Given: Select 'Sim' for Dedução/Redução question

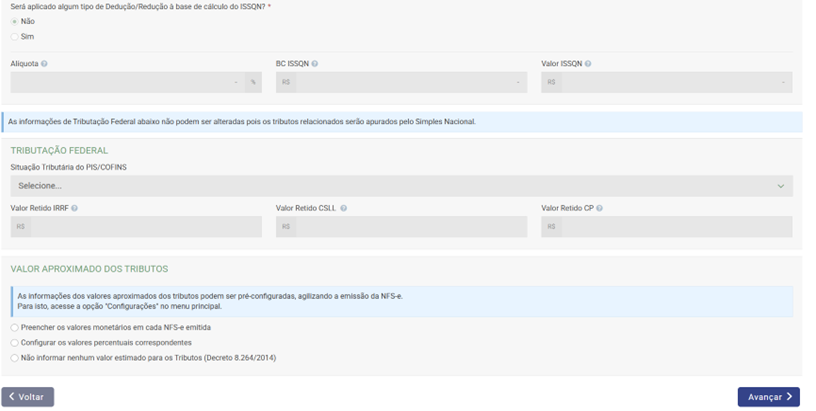Looking at the screenshot, I should coord(14,37).
